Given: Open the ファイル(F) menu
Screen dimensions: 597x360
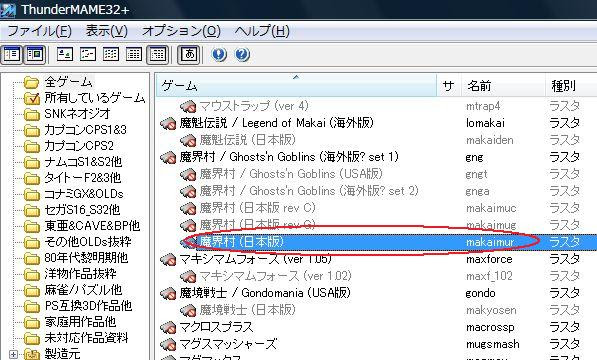Looking at the screenshot, I should (x=39, y=31).
